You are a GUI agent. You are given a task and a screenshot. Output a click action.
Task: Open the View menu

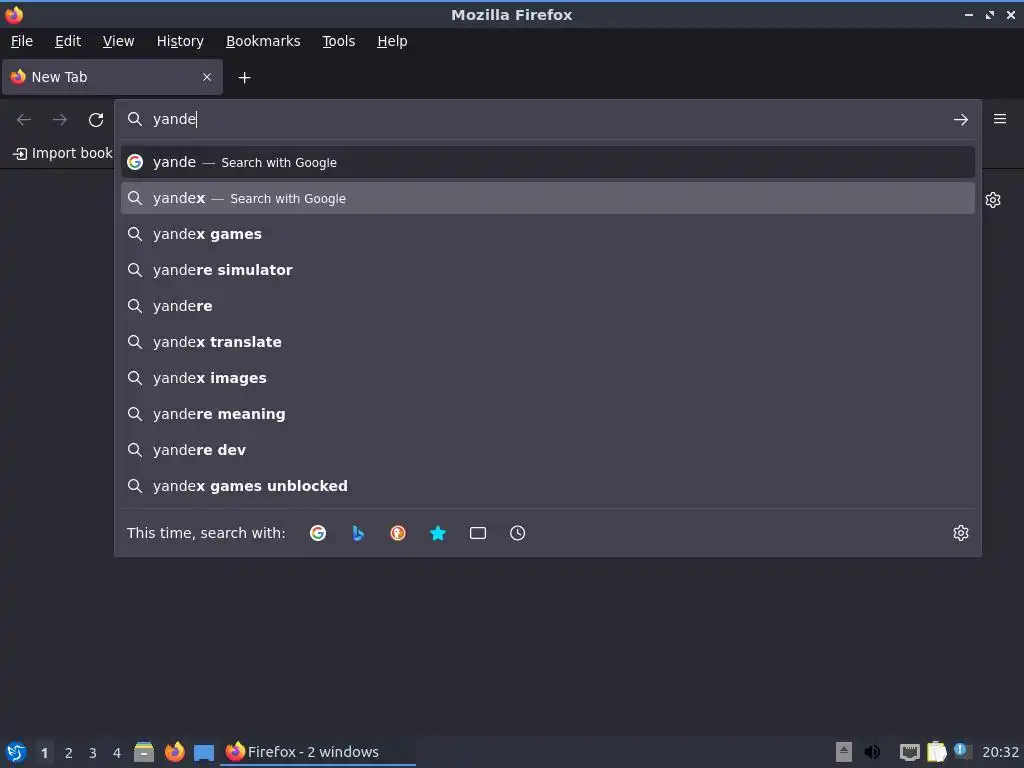pyautogui.click(x=118, y=41)
